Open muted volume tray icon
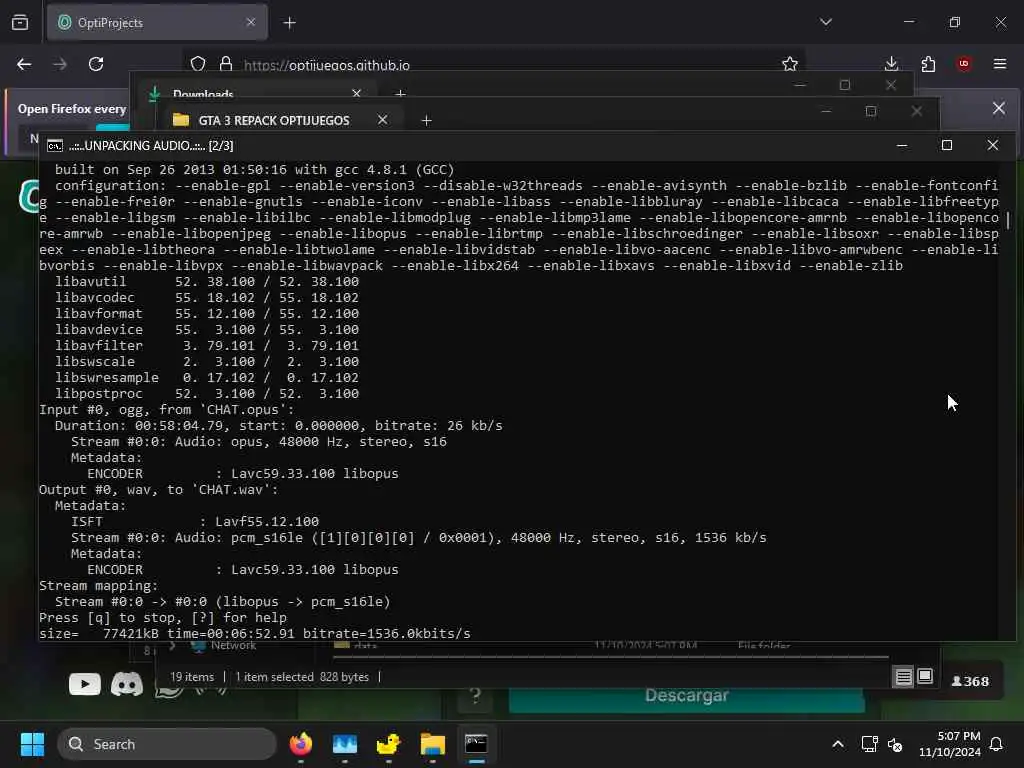The height and width of the screenshot is (768, 1024). (895, 744)
